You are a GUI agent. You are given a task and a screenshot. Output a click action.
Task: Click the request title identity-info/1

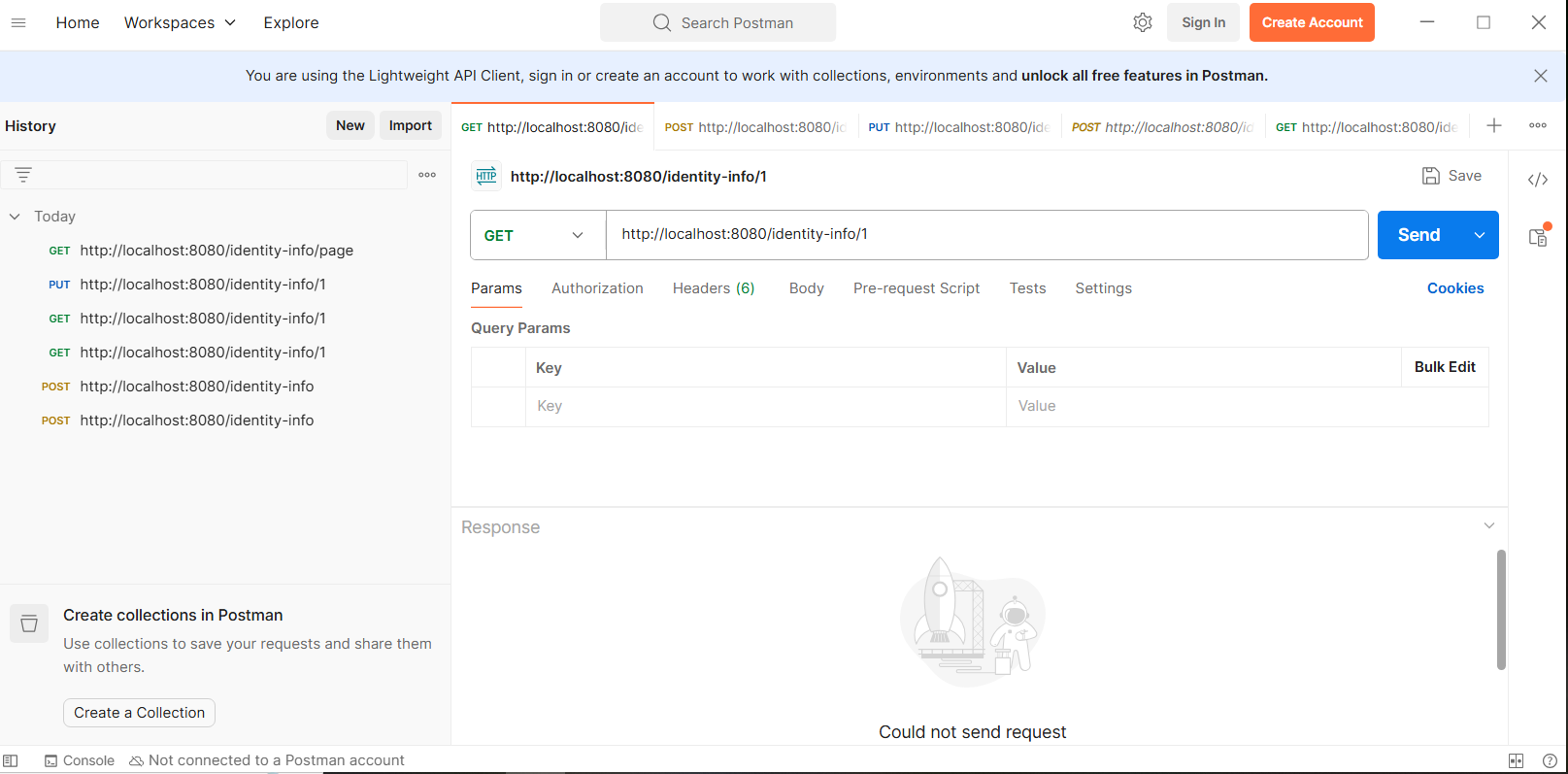(x=639, y=176)
